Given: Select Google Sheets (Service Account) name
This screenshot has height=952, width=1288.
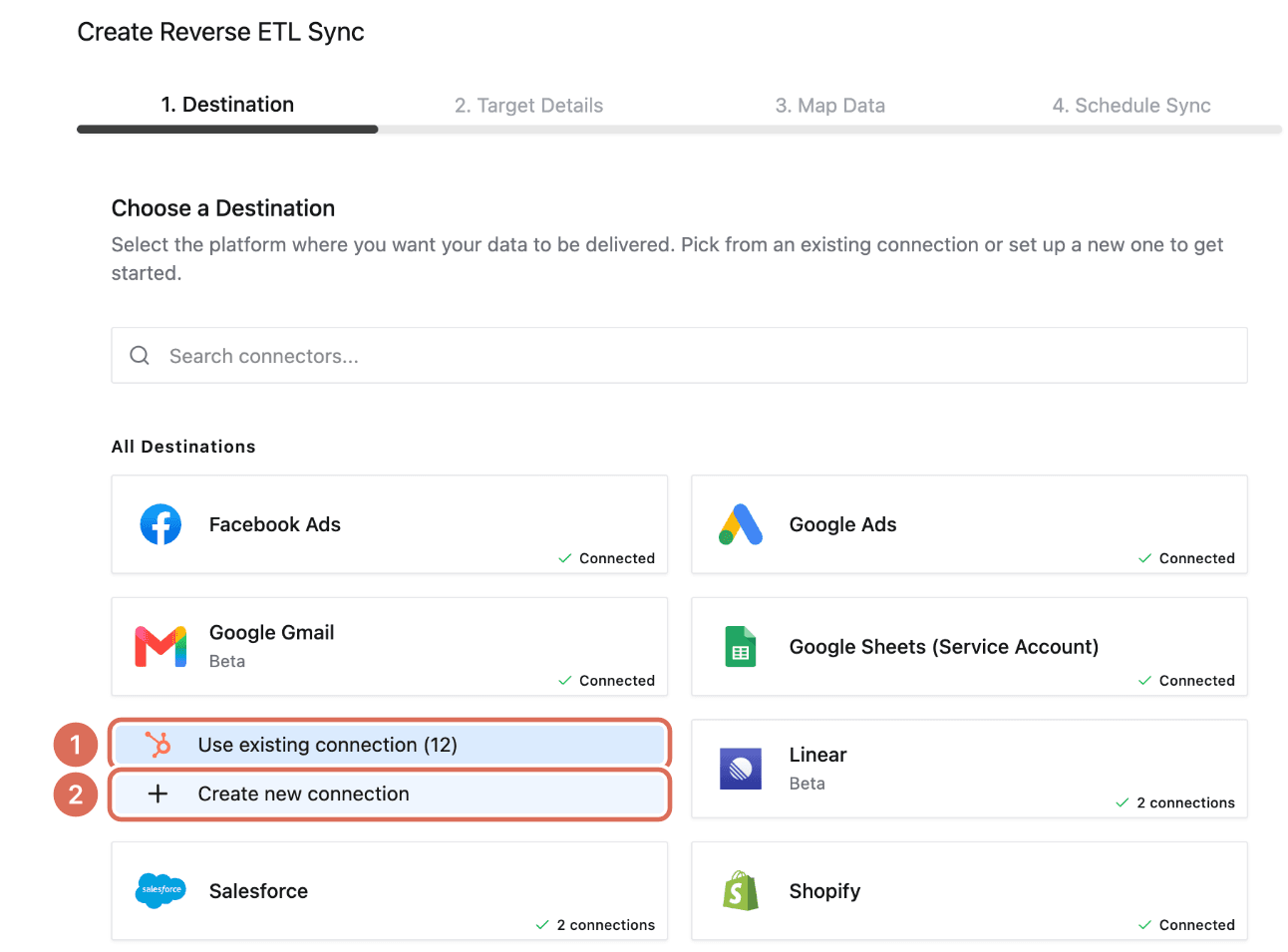Looking at the screenshot, I should 944,647.
